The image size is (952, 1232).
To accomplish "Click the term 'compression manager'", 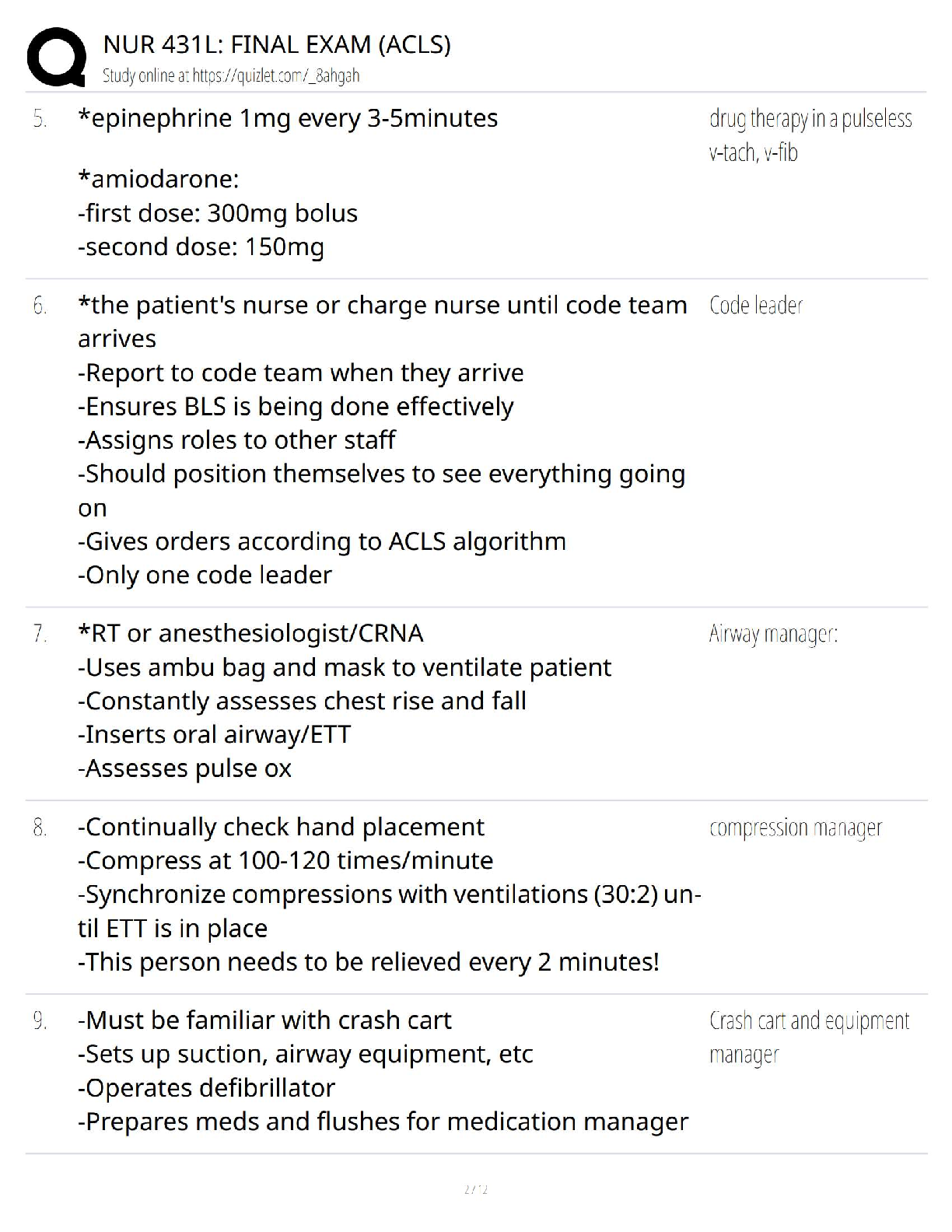I will pyautogui.click(x=796, y=828).
